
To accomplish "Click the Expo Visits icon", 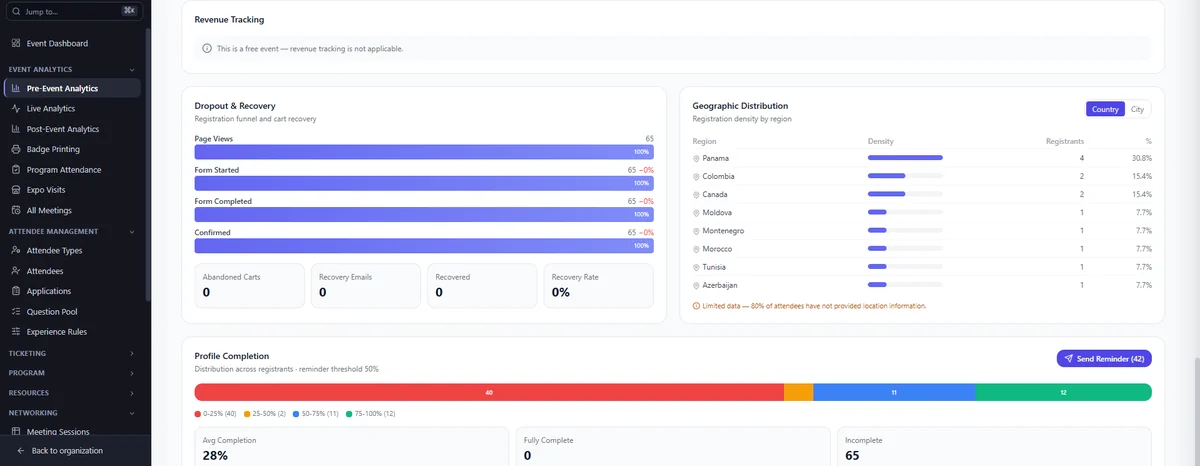I will coord(16,190).
